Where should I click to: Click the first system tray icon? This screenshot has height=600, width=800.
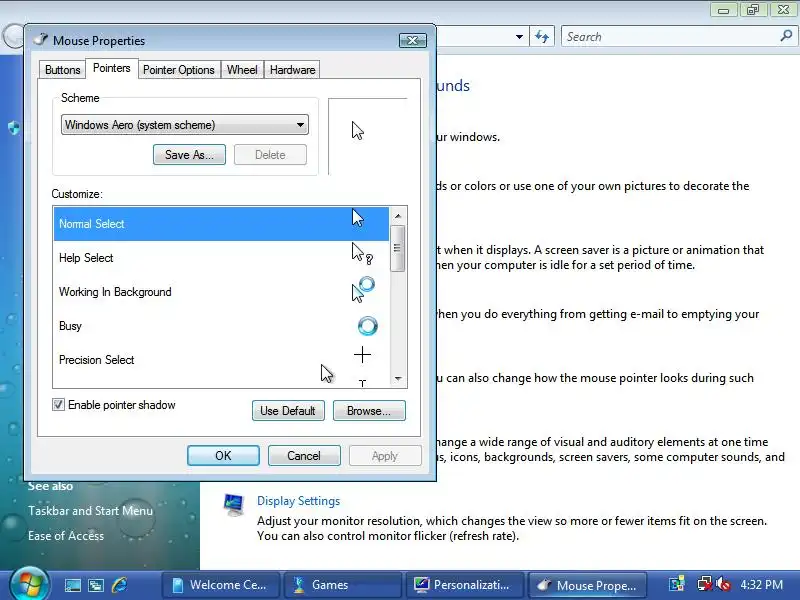(x=677, y=584)
